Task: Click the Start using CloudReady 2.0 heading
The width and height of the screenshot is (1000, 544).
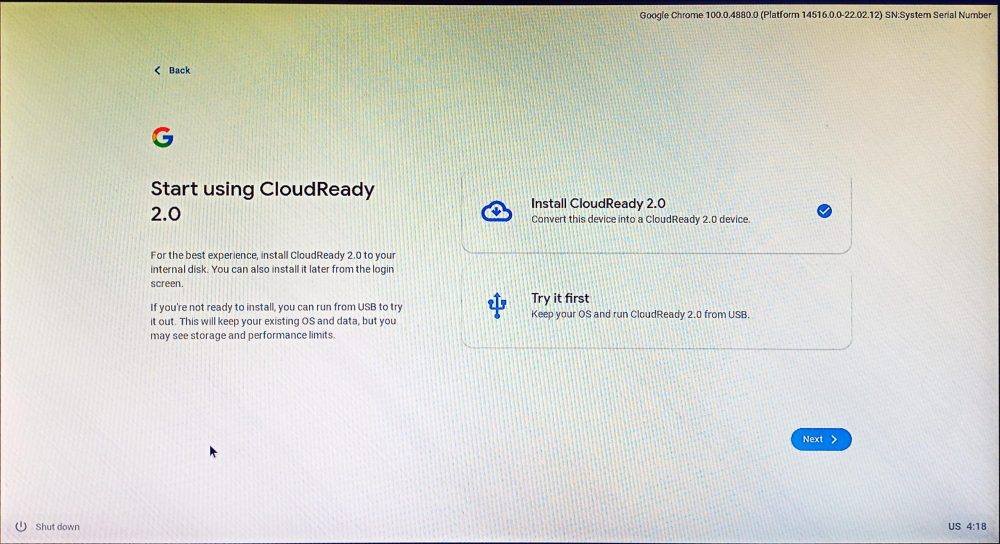Action: [x=263, y=202]
